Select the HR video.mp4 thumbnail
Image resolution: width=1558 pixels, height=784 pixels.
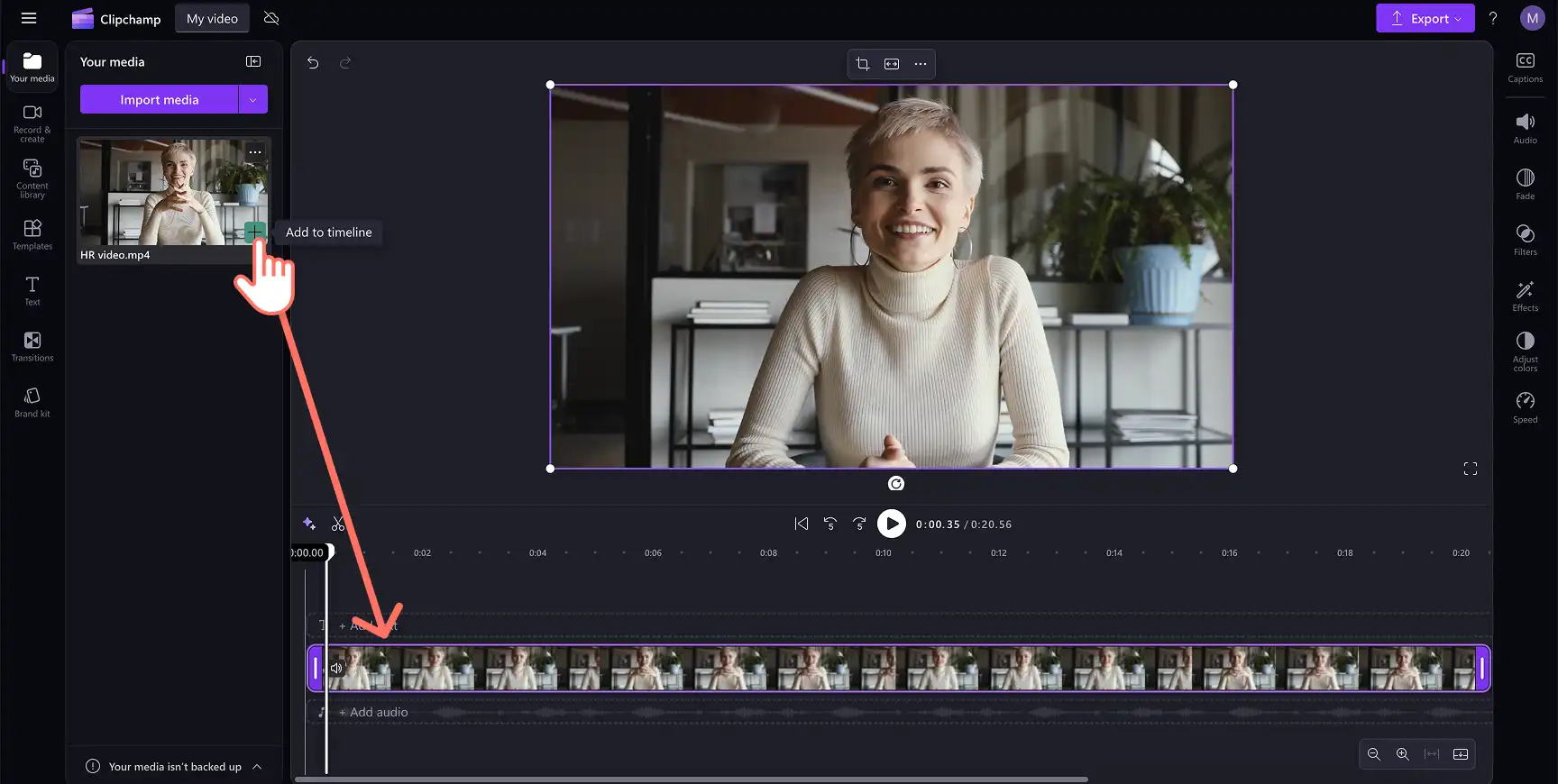[x=174, y=192]
